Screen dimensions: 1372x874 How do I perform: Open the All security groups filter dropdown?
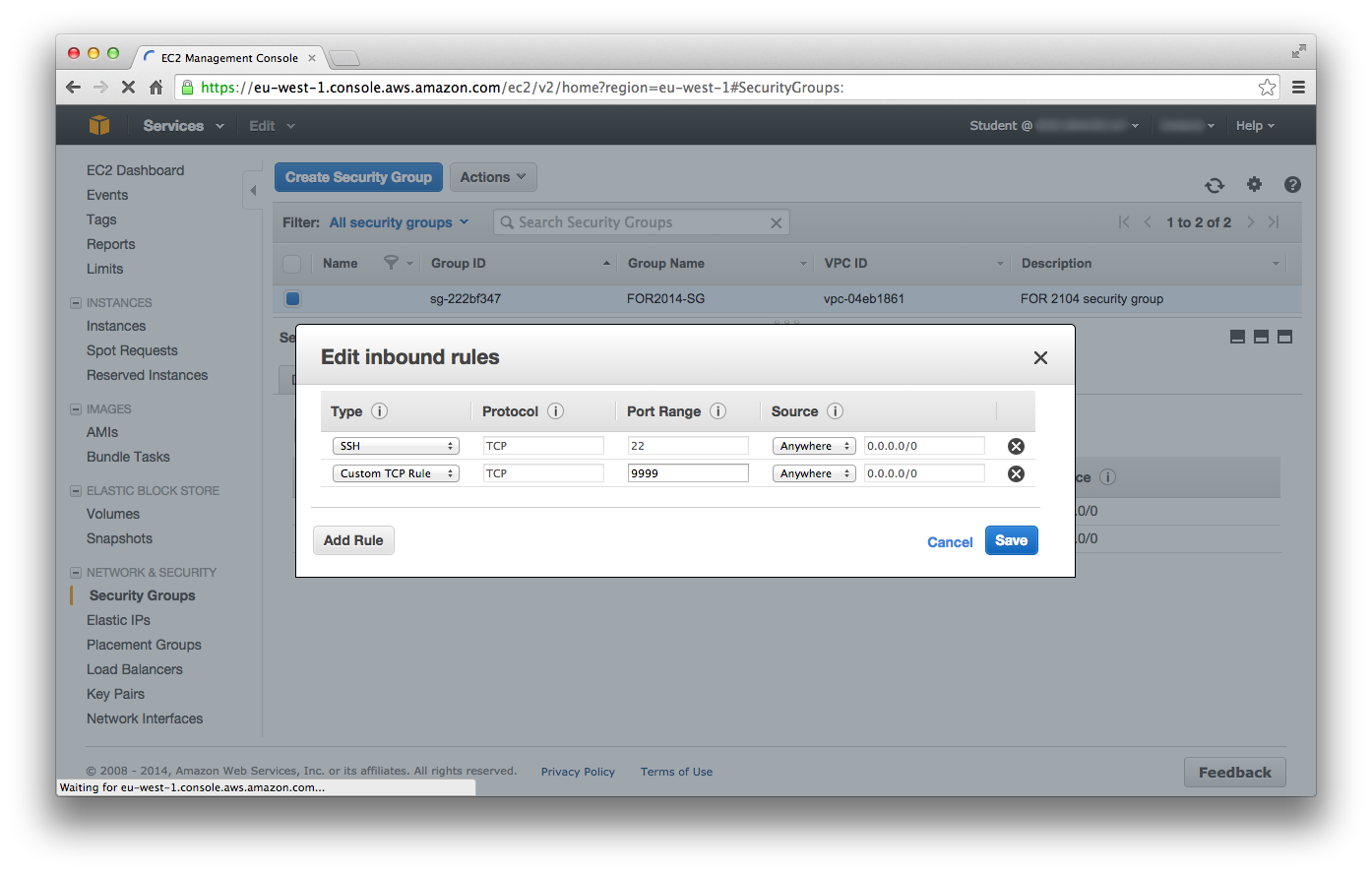[399, 222]
